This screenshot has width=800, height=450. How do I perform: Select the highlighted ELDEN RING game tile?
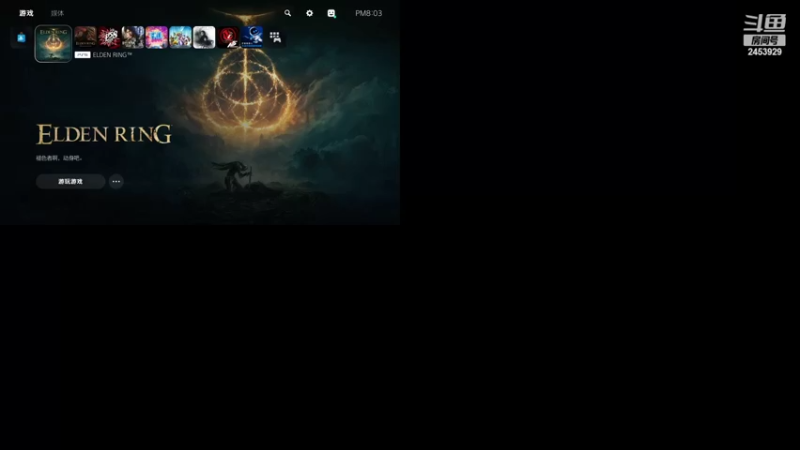coord(53,43)
